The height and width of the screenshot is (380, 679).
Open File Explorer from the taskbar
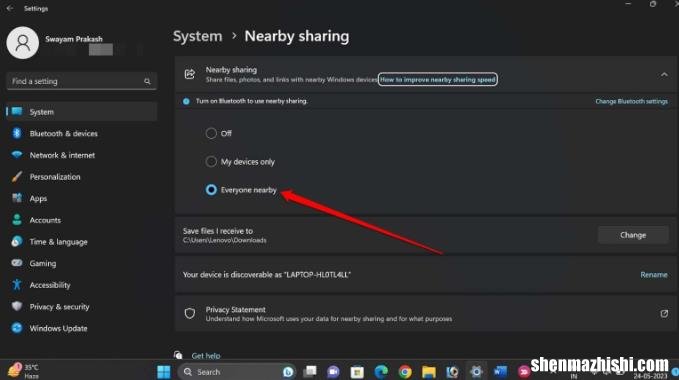(429, 372)
